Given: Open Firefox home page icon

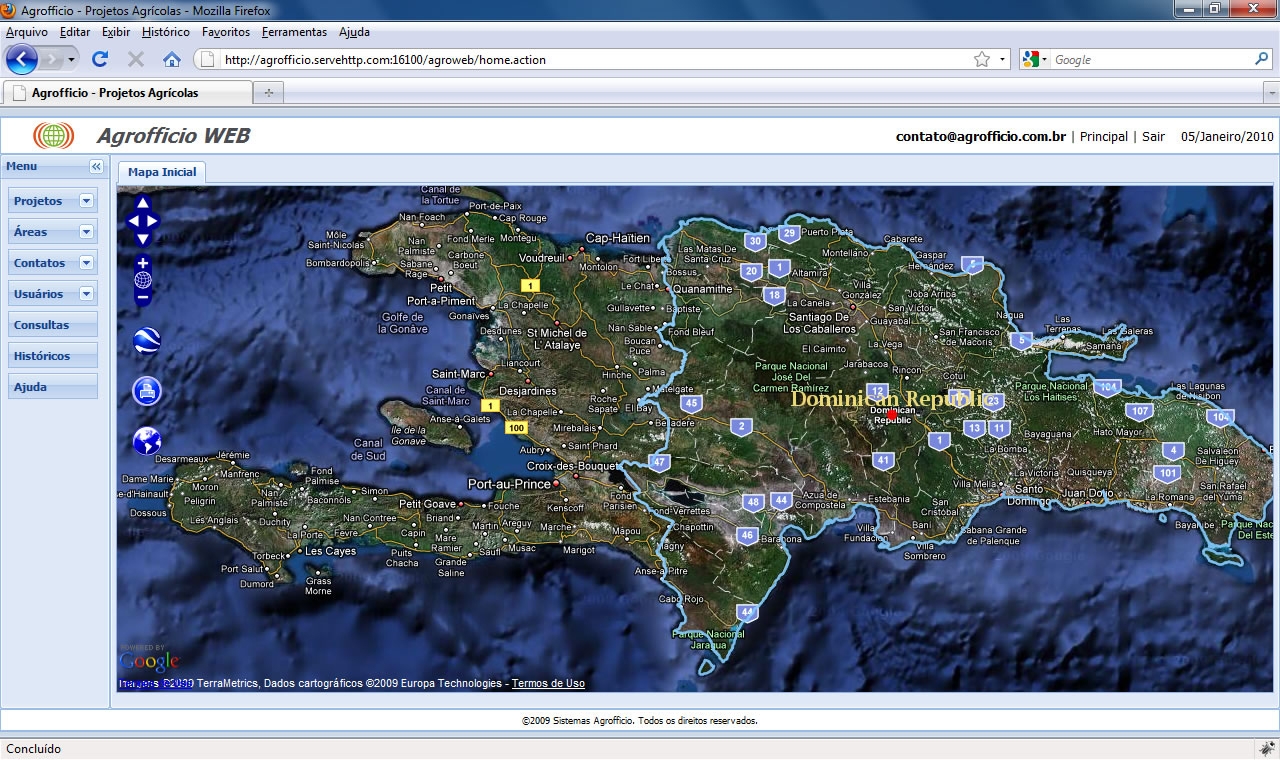Looking at the screenshot, I should pyautogui.click(x=172, y=59).
